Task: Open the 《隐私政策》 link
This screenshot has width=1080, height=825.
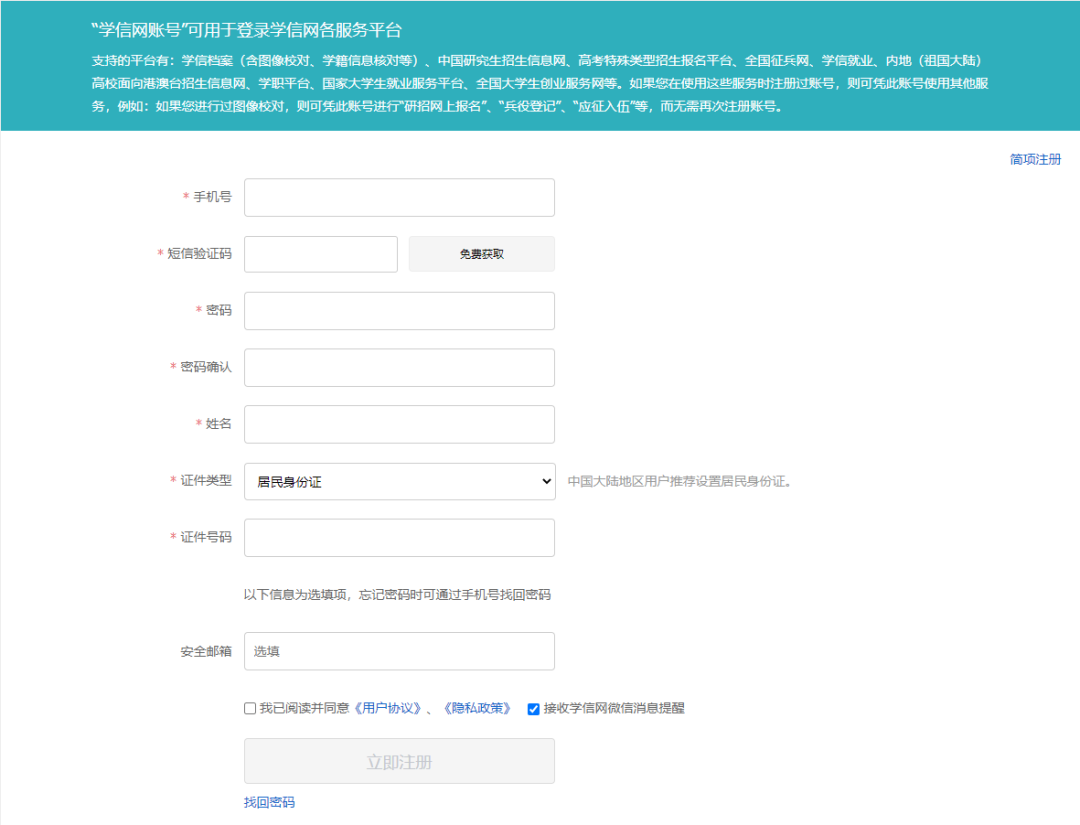Action: coord(476,708)
